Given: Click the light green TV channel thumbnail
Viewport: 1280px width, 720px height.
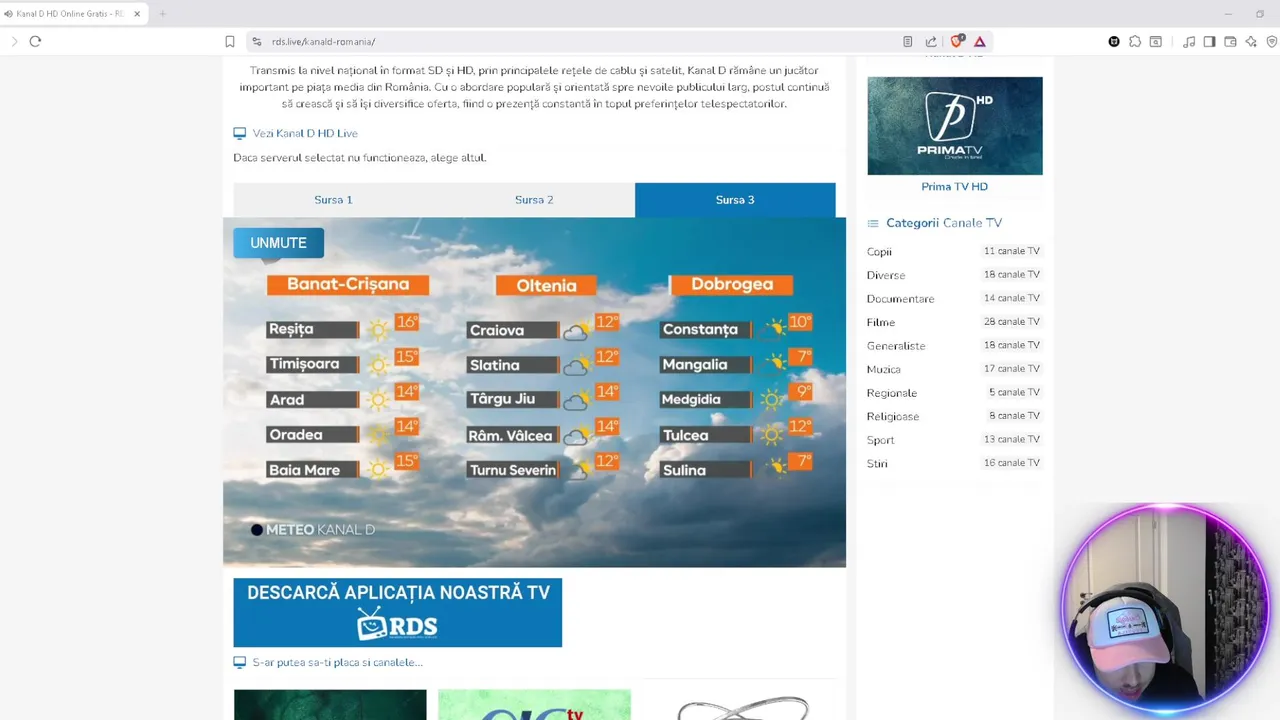Looking at the screenshot, I should click(x=534, y=705).
